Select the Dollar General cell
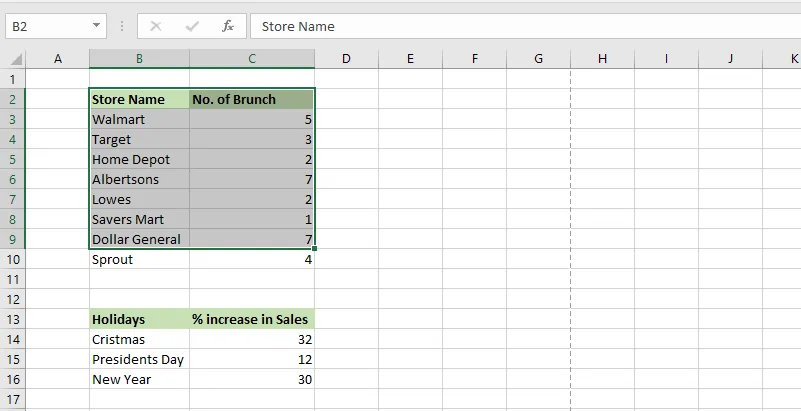Image resolution: width=801 pixels, height=411 pixels. [139, 239]
